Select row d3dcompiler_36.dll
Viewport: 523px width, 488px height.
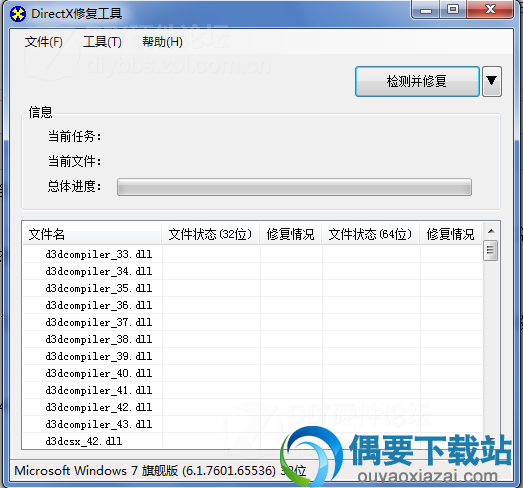point(252,306)
